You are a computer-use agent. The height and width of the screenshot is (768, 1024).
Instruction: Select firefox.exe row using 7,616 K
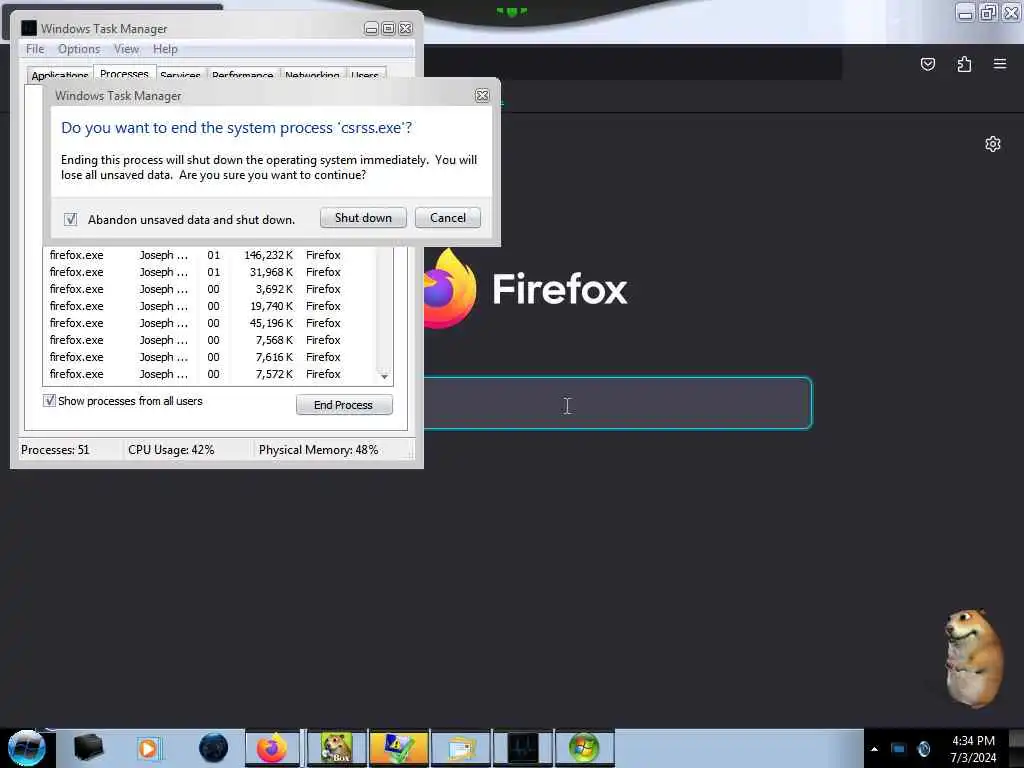[209, 357]
